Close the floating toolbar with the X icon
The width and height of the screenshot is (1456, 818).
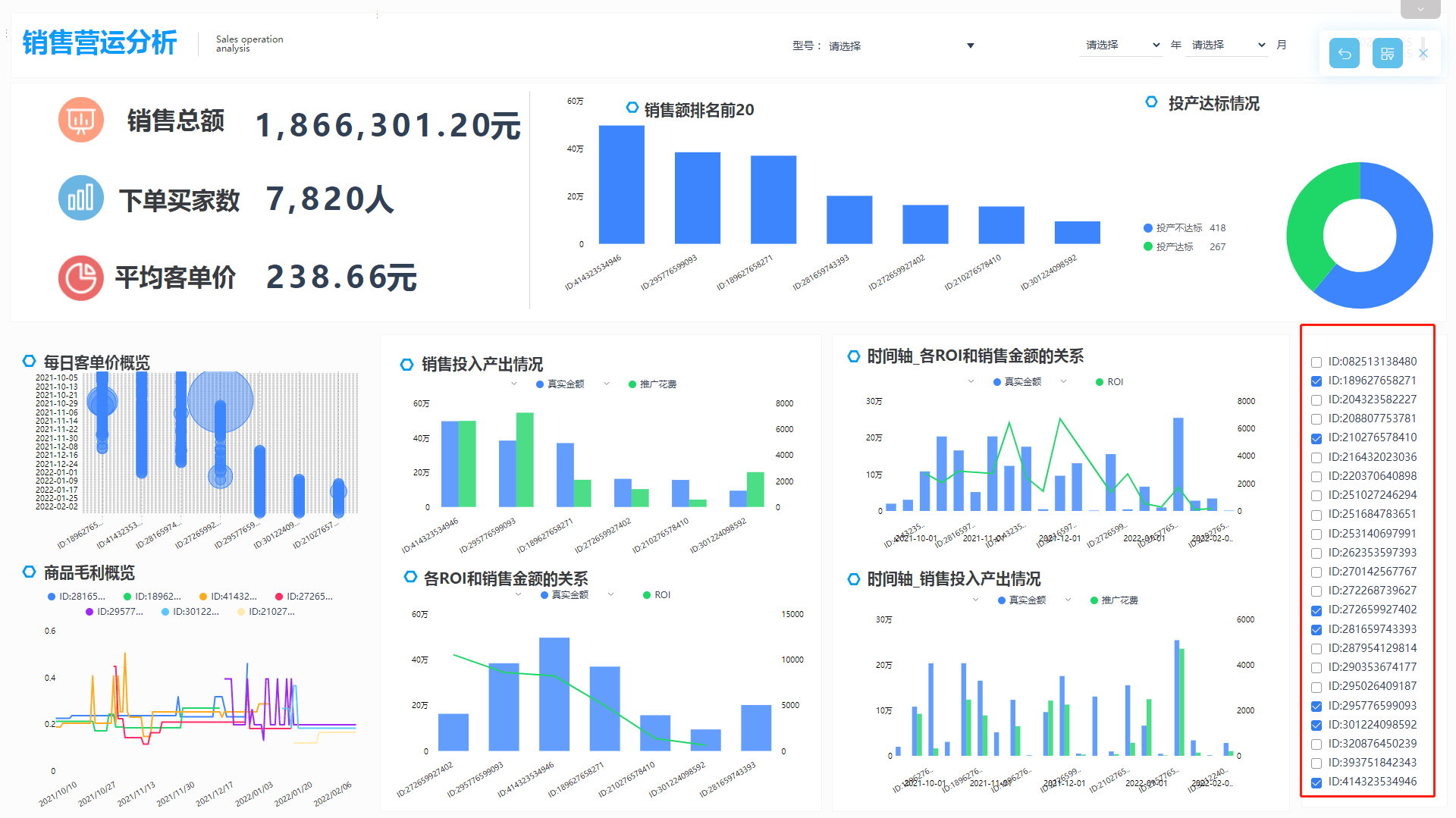pos(1423,53)
